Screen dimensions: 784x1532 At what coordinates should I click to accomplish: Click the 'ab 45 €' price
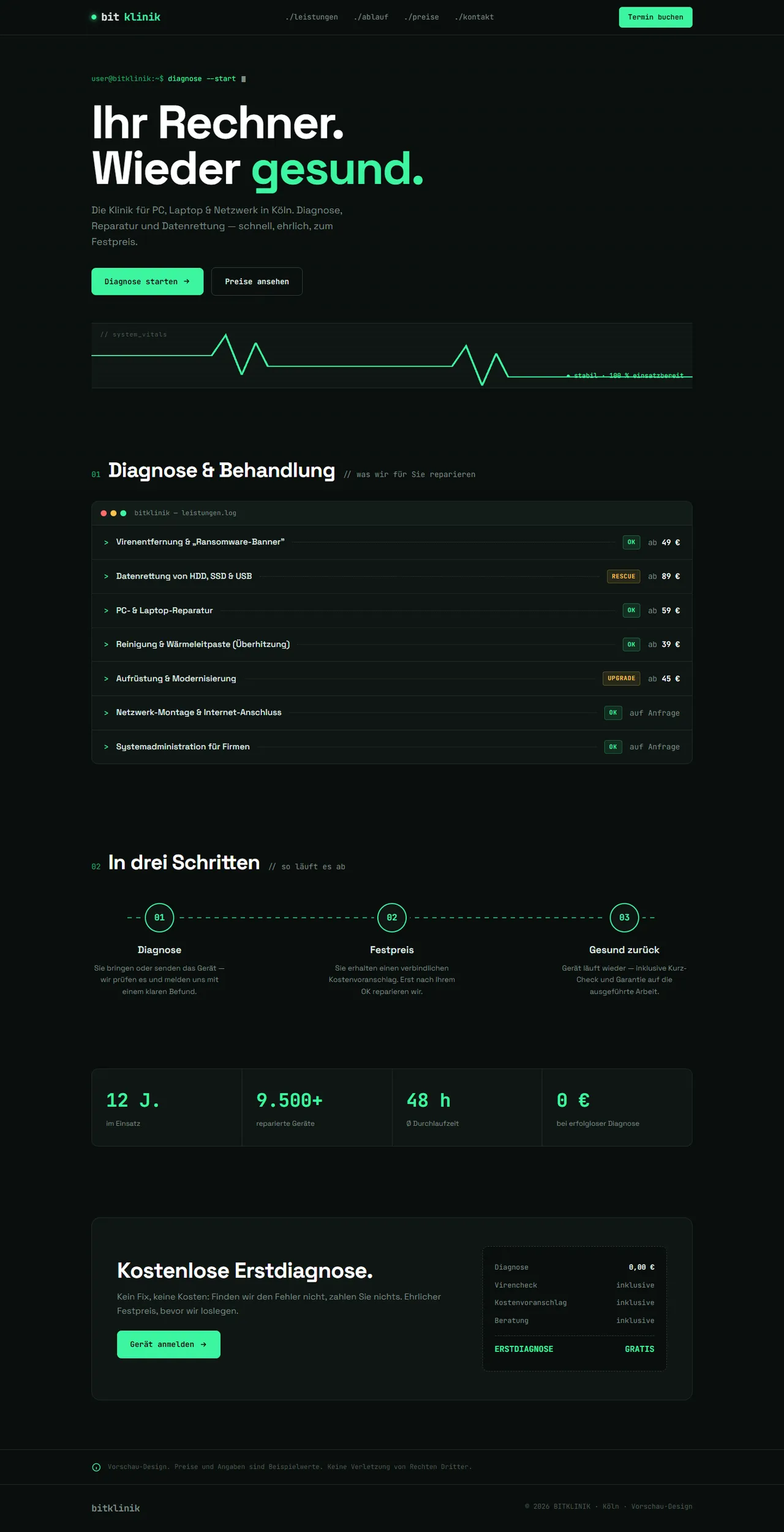click(664, 678)
